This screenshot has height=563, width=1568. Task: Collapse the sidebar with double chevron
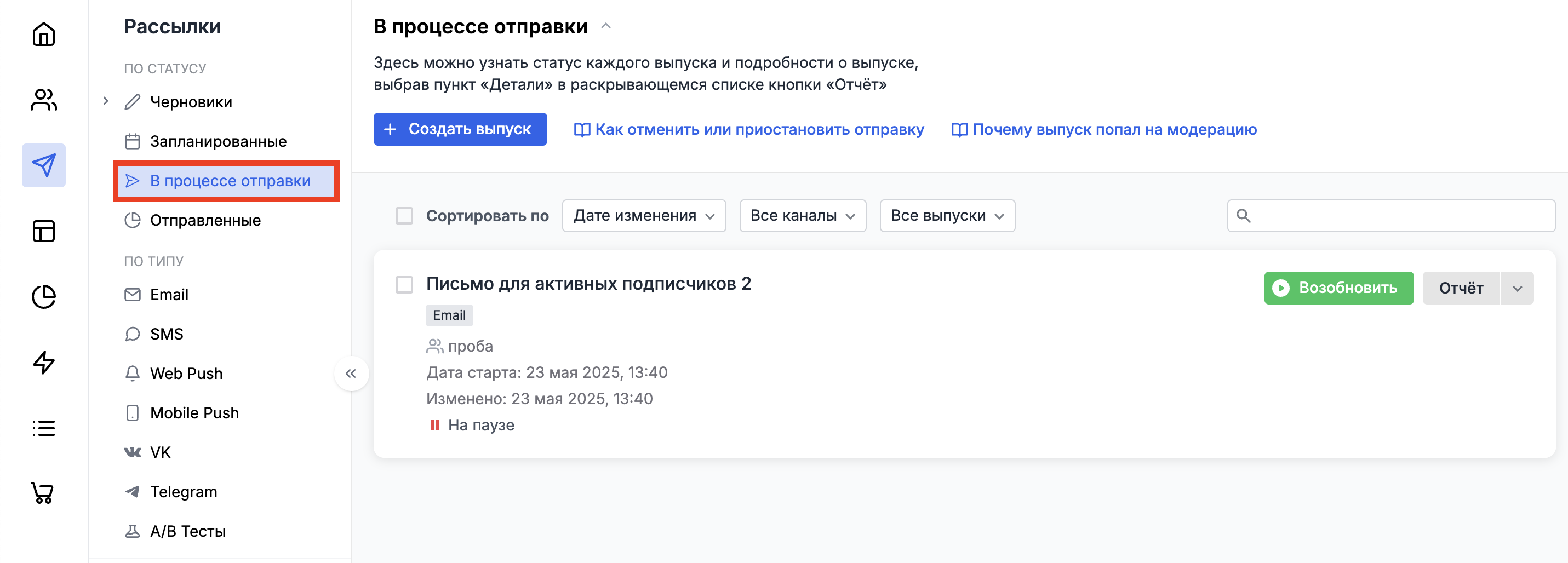click(351, 374)
